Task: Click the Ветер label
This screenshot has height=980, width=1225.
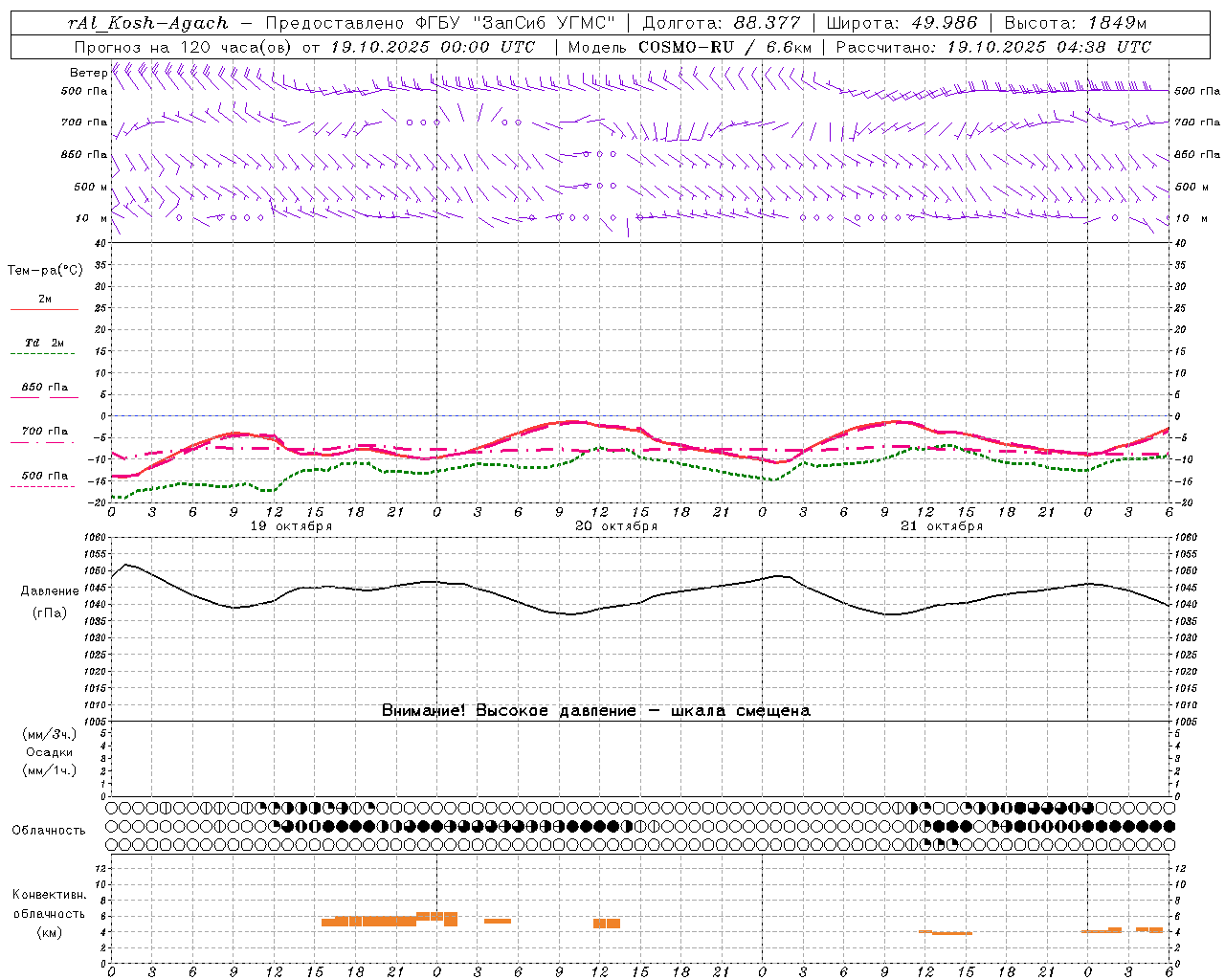Action: tap(89, 73)
